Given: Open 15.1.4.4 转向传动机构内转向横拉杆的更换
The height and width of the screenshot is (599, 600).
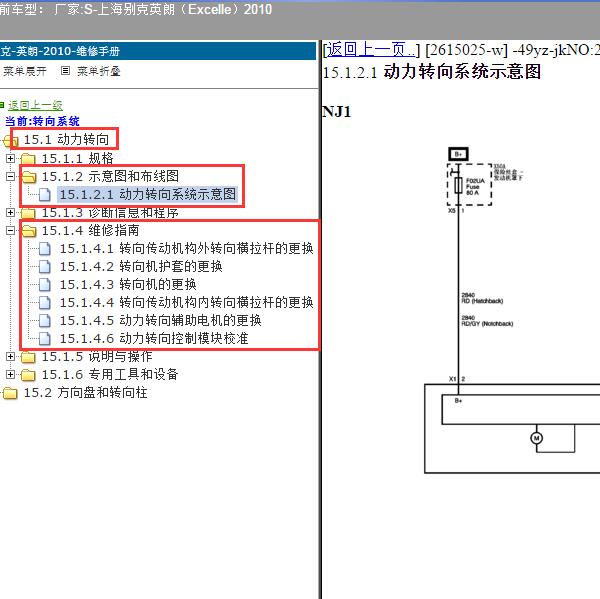Looking at the screenshot, I should 186,302.
